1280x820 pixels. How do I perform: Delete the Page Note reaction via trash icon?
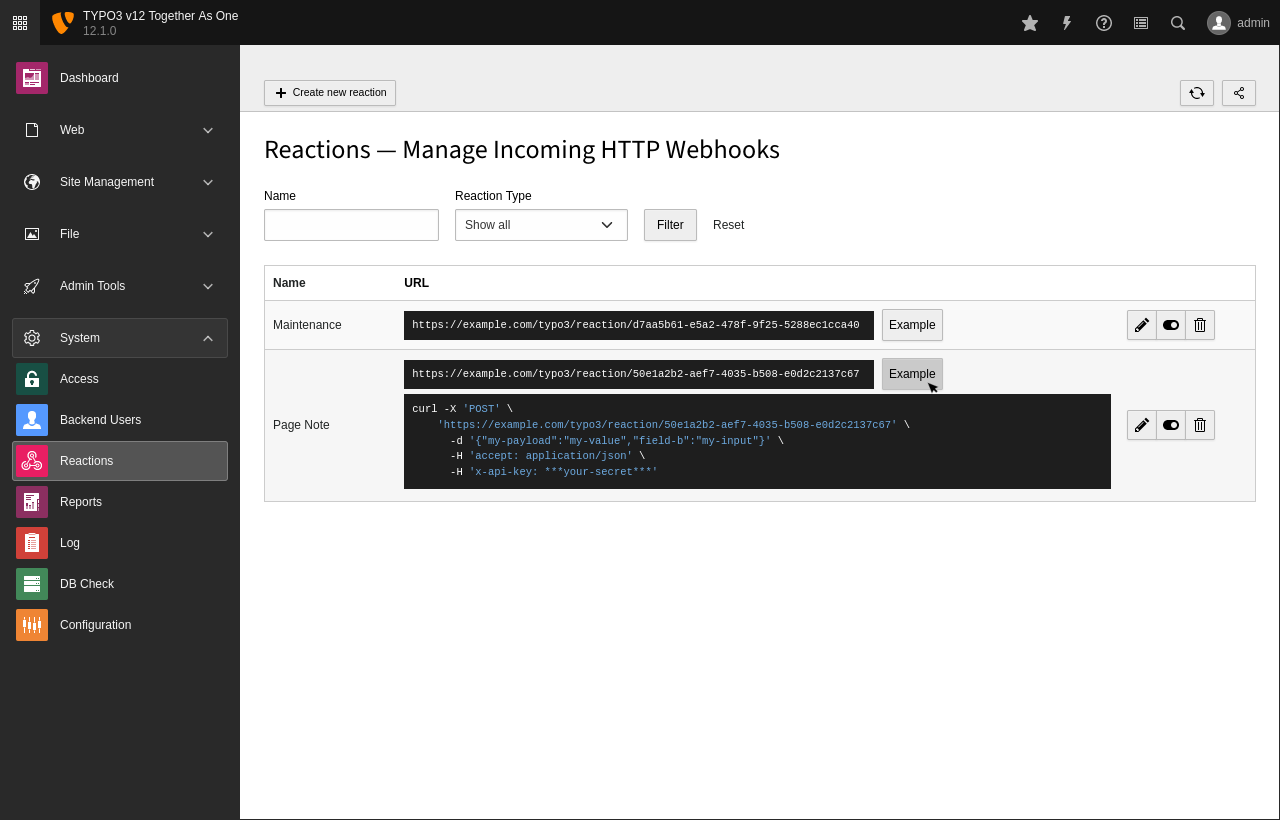coord(1199,424)
